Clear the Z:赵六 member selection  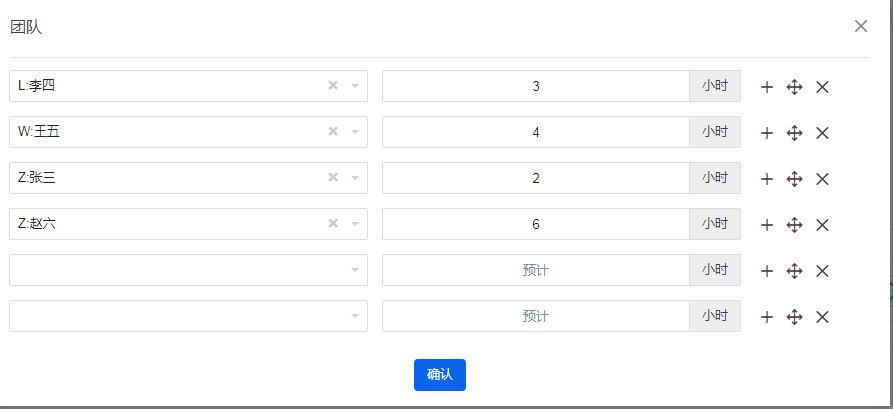[333, 224]
